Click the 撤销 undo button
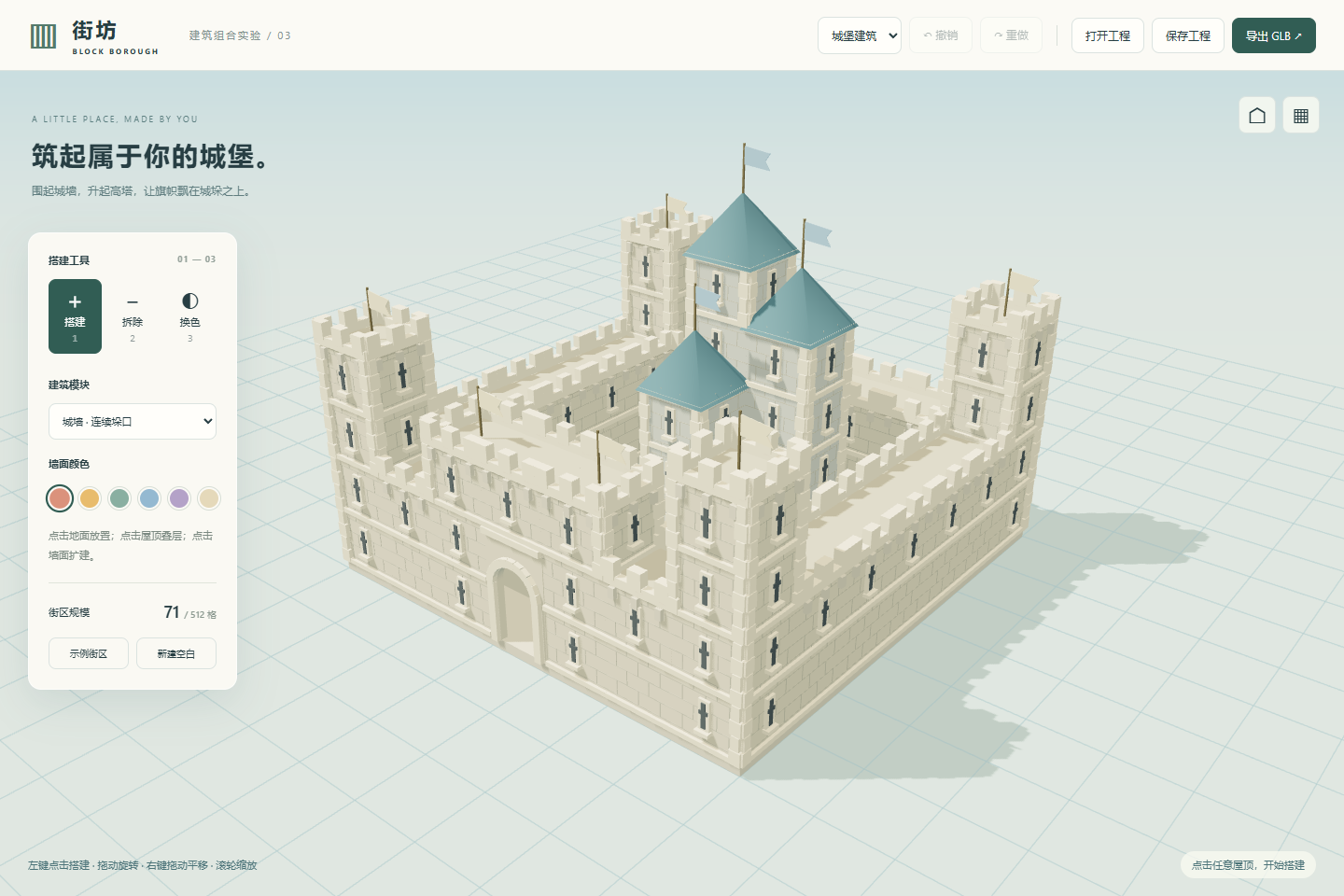This screenshot has height=896, width=1344. click(x=941, y=35)
